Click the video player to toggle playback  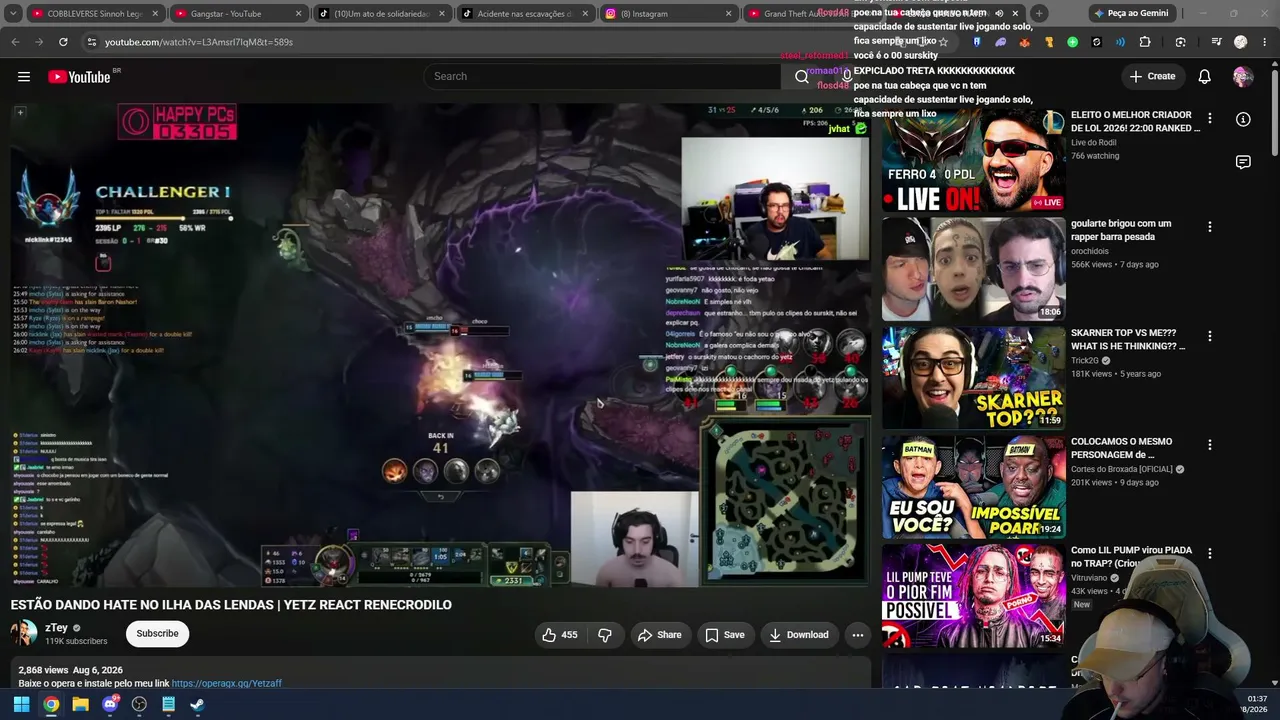pos(440,345)
